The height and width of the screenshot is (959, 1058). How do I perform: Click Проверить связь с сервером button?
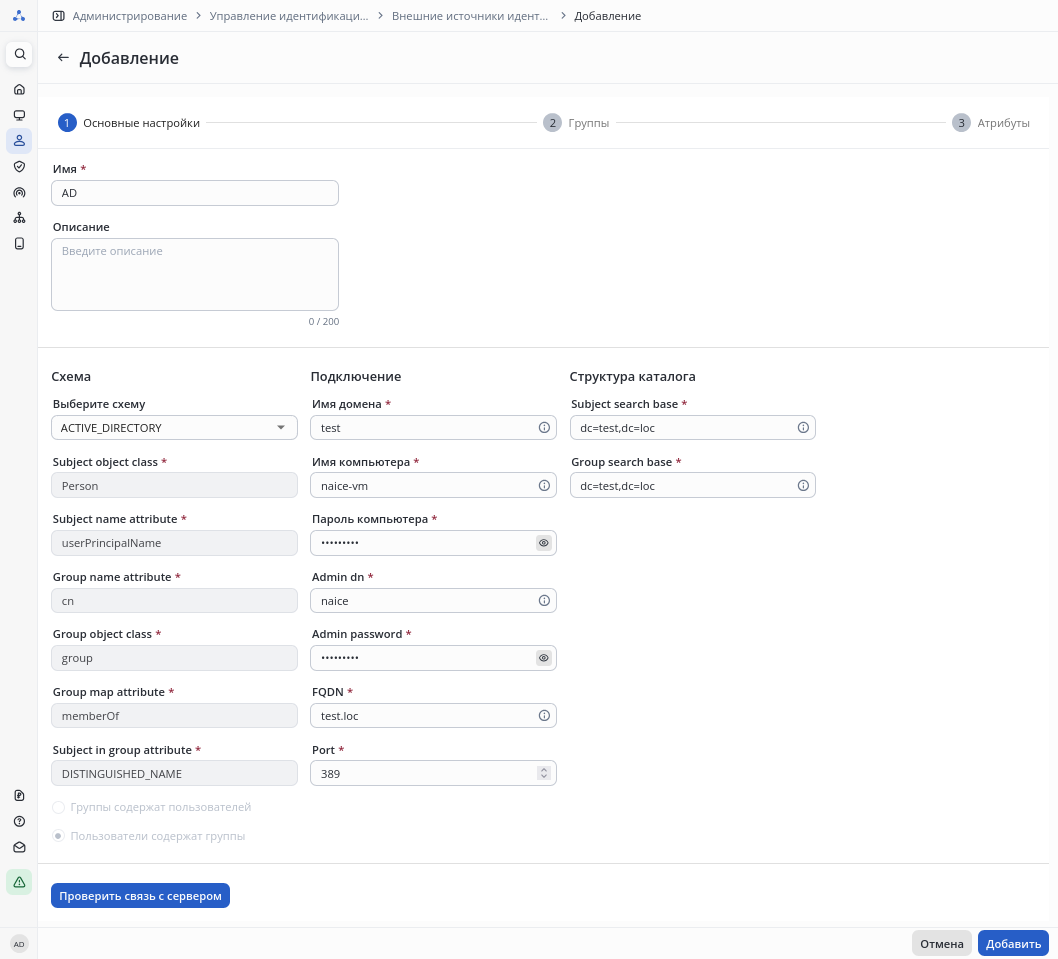(x=140, y=896)
